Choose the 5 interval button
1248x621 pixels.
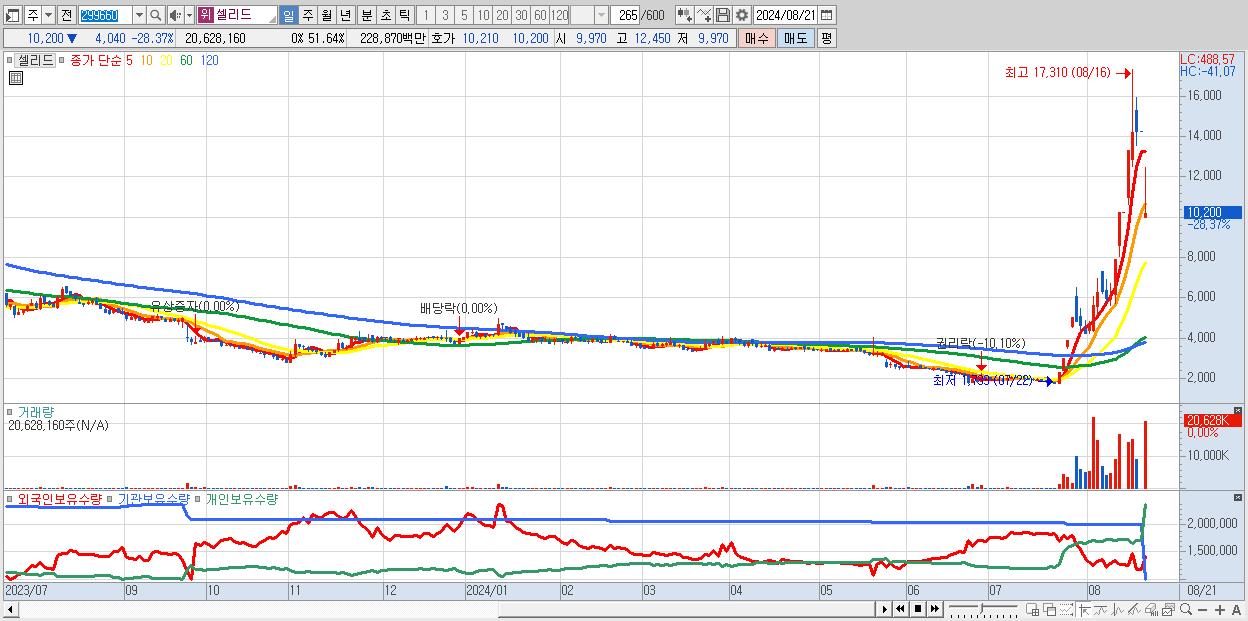pos(464,15)
